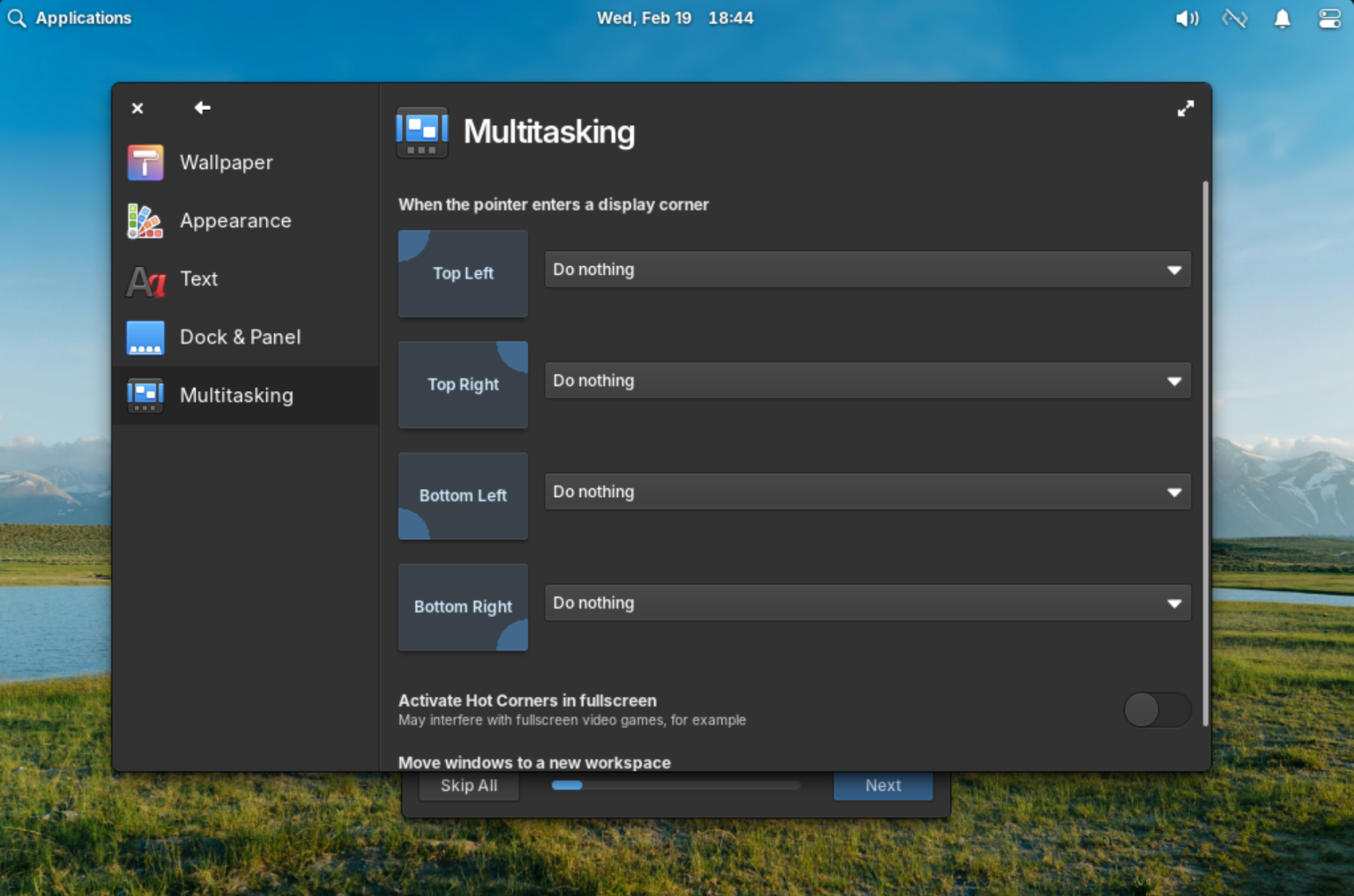This screenshot has height=896, width=1354.
Task: Click the Multitasking header icon
Action: pos(422,132)
